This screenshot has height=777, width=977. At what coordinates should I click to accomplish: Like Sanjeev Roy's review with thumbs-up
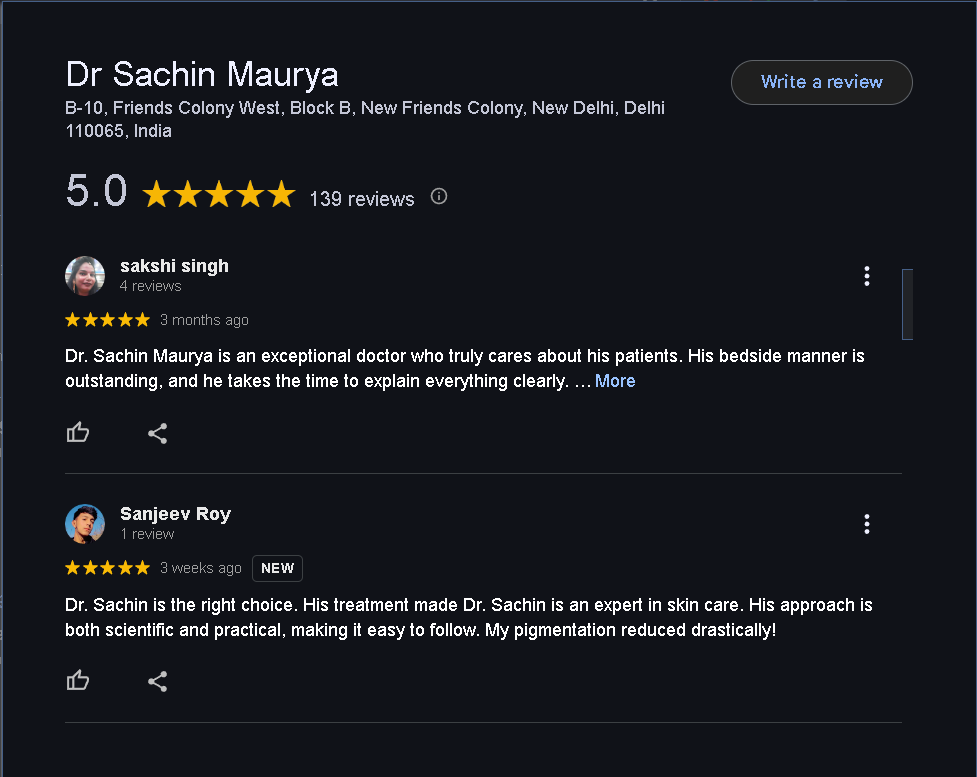click(78, 681)
